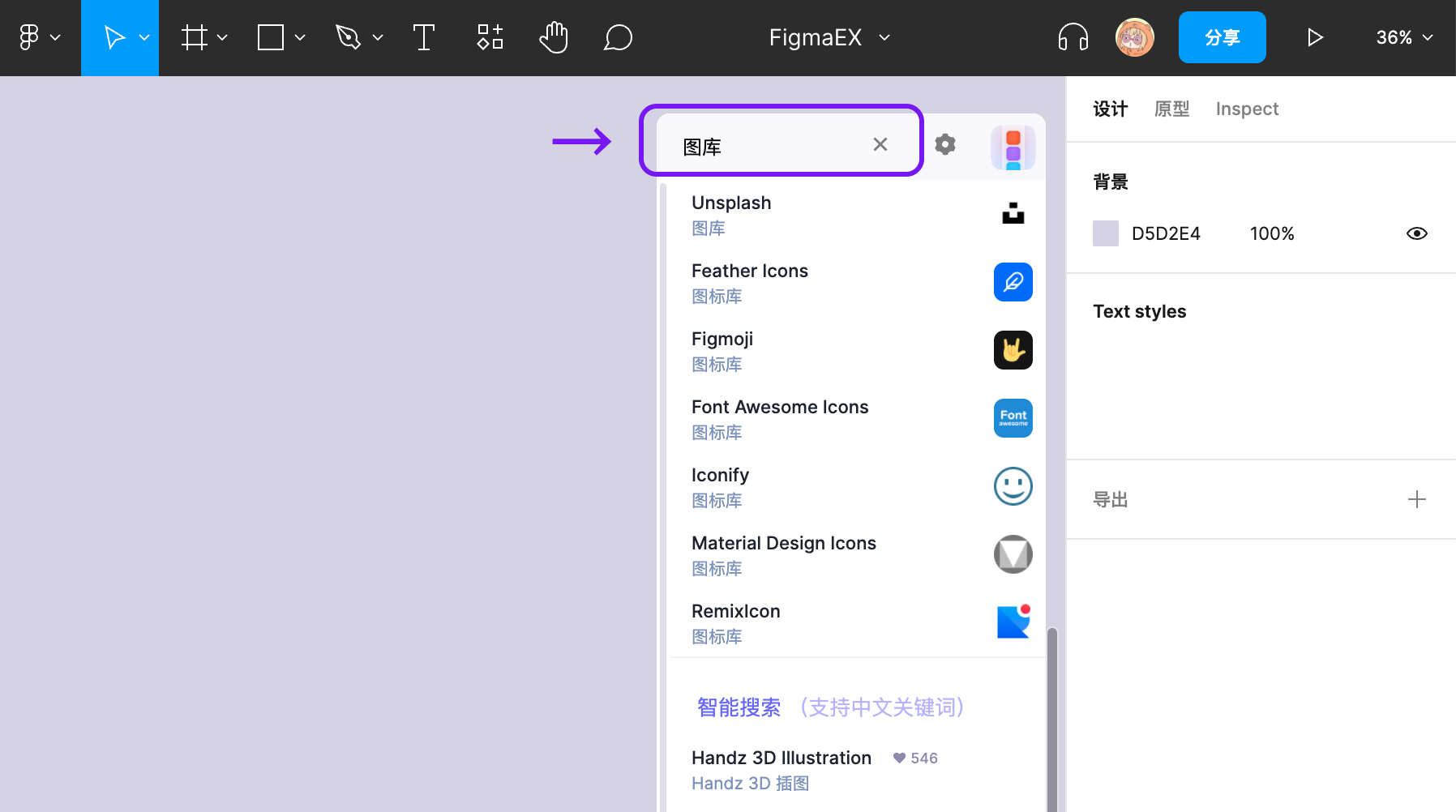
Task: Launch Iconify via its smiley icon
Action: (1013, 486)
